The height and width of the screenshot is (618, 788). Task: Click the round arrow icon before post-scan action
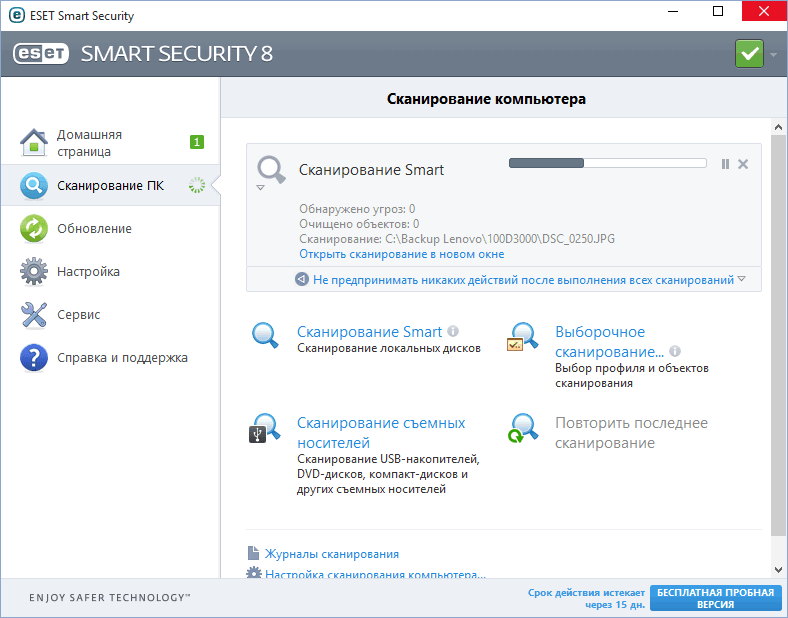coord(302,279)
